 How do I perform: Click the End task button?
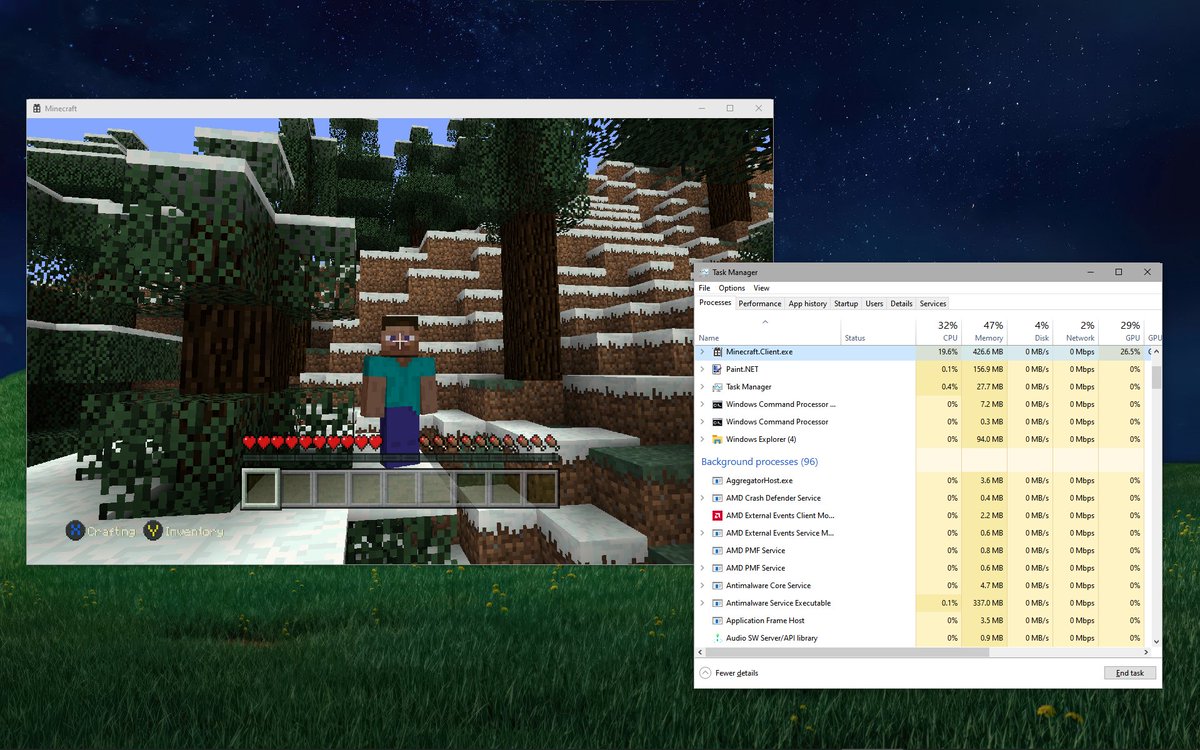(x=1130, y=673)
